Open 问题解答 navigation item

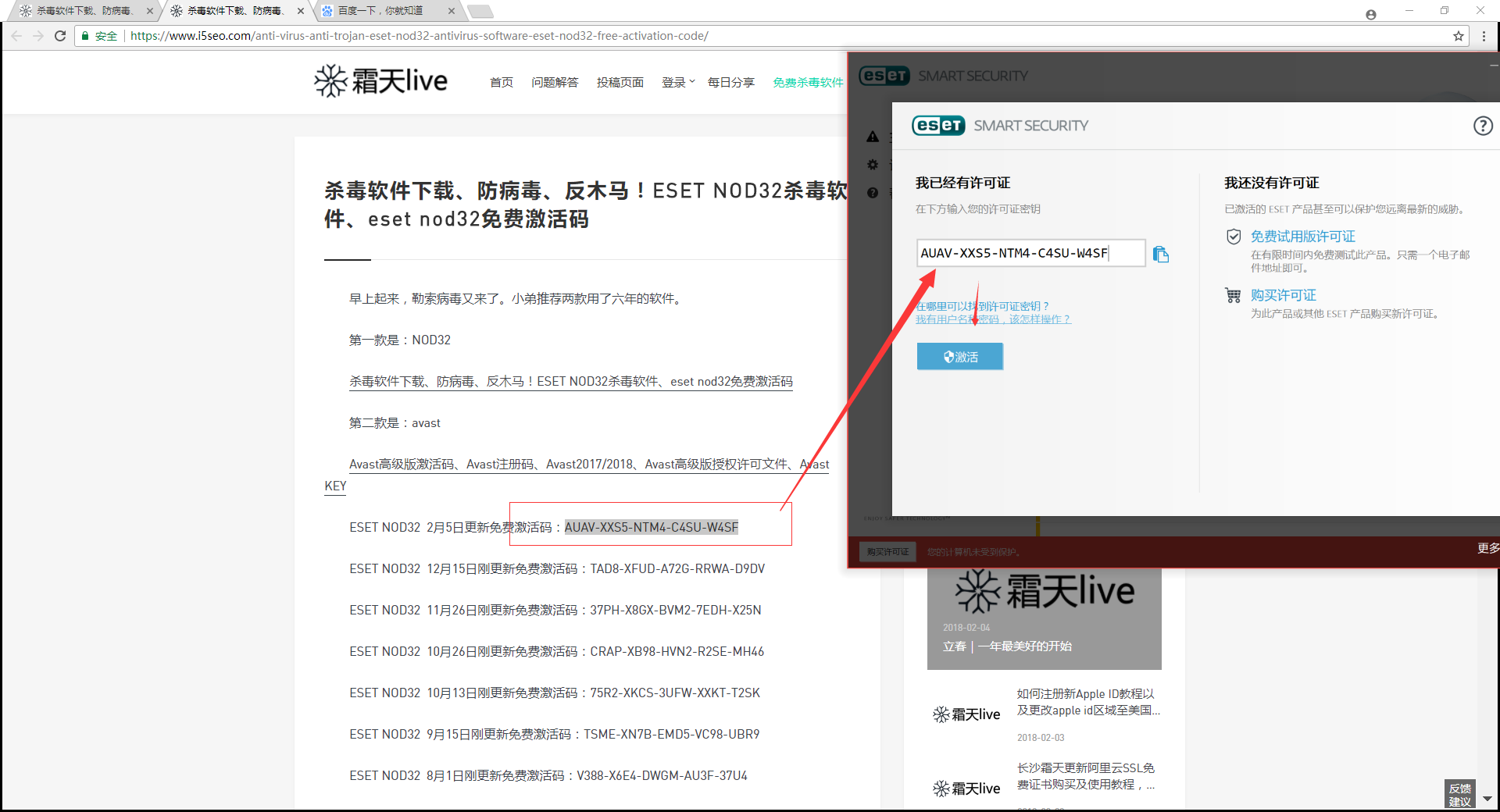[x=555, y=83]
